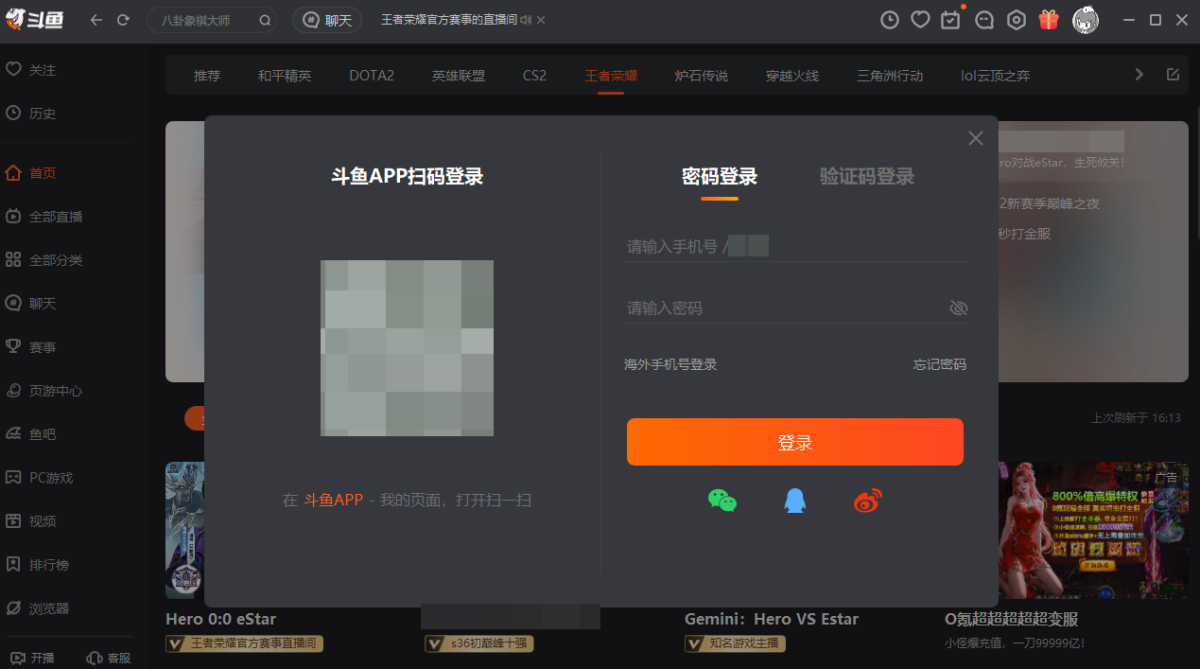This screenshot has height=669, width=1200.
Task: Open 全部直播 in the left sidebar
Action: tap(55, 217)
